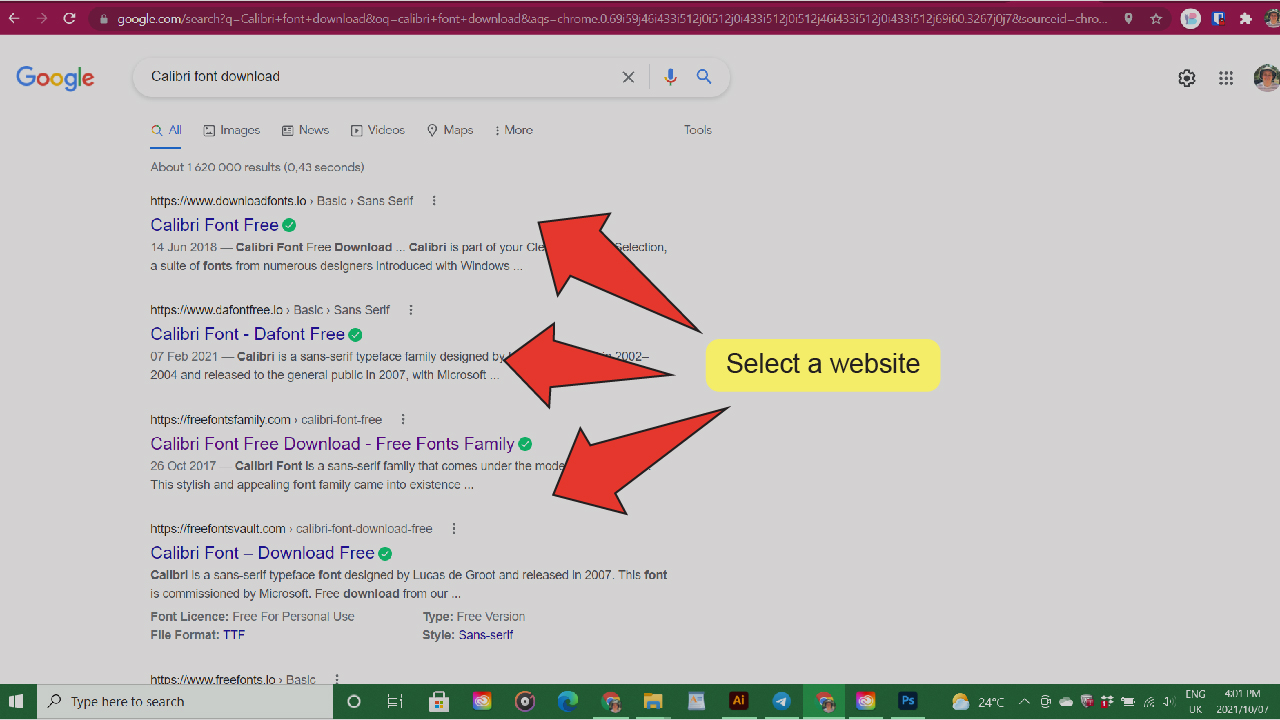This screenshot has width=1280, height=720.
Task: Switch to the Images tab
Action: tap(232, 130)
